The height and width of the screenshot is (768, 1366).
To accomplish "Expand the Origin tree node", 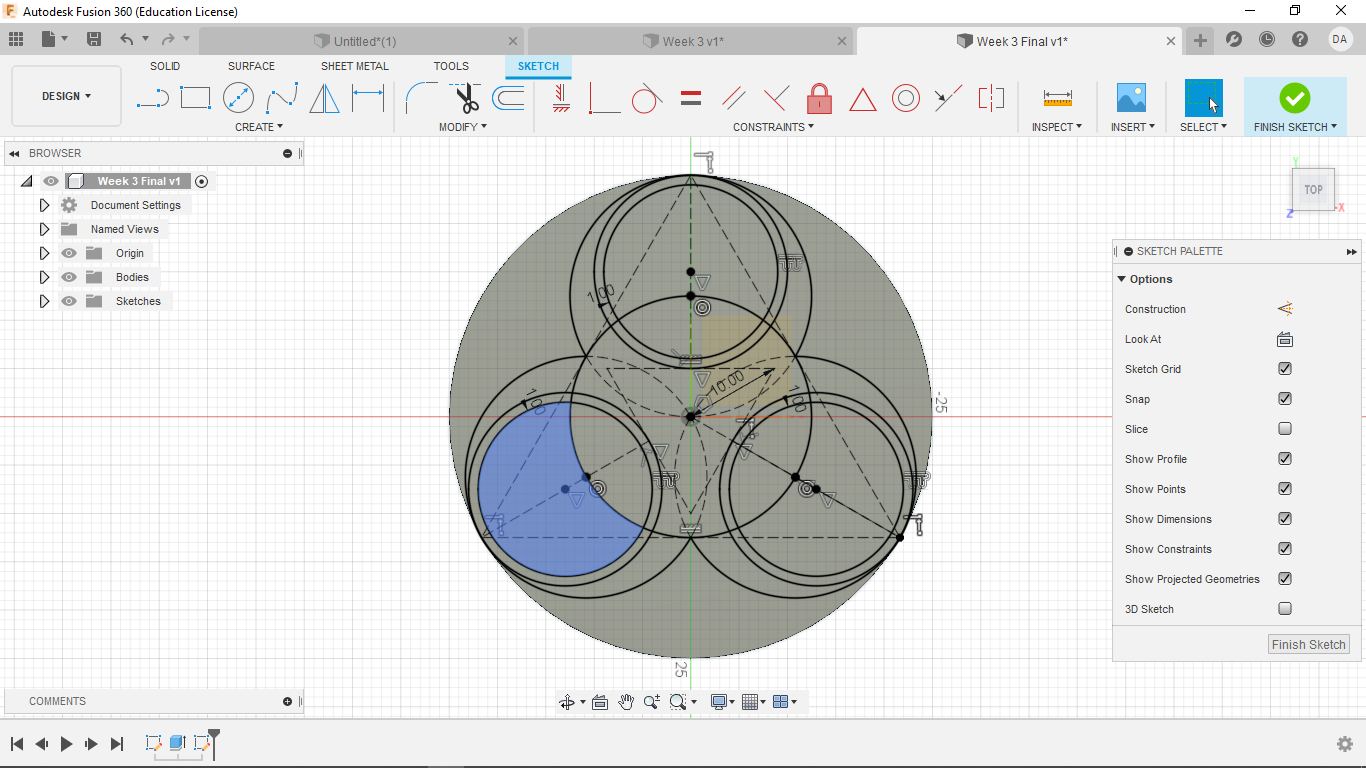I will tap(44, 253).
